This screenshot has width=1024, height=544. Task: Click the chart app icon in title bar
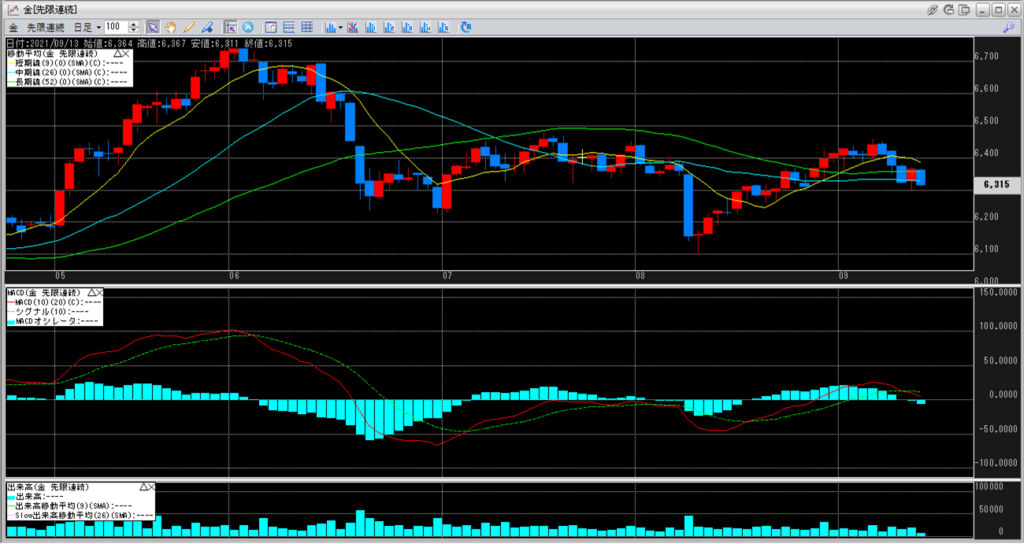coord(13,10)
